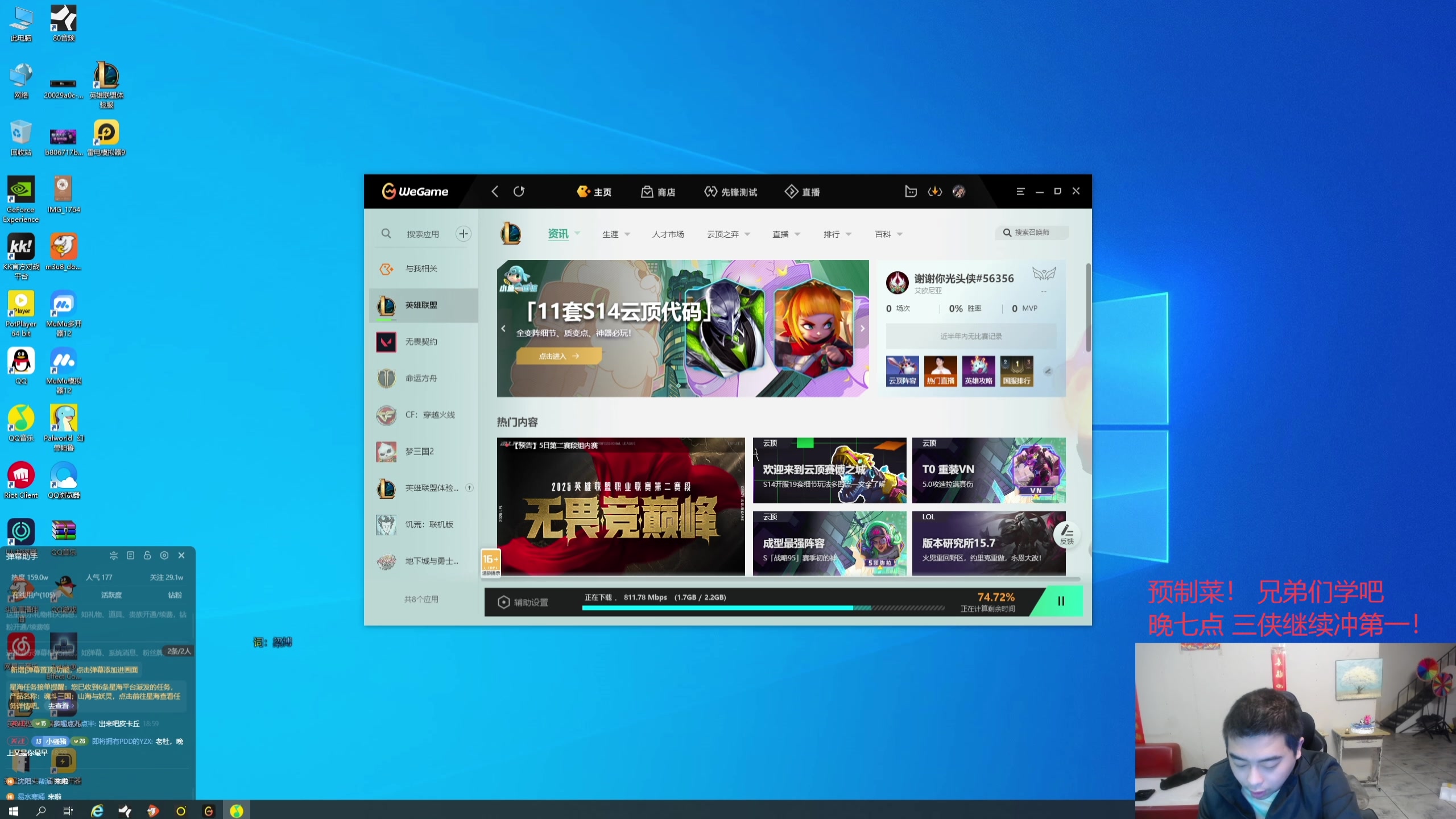Open the GeForce Experience desktop icon
The image size is (1456, 819).
[21, 199]
